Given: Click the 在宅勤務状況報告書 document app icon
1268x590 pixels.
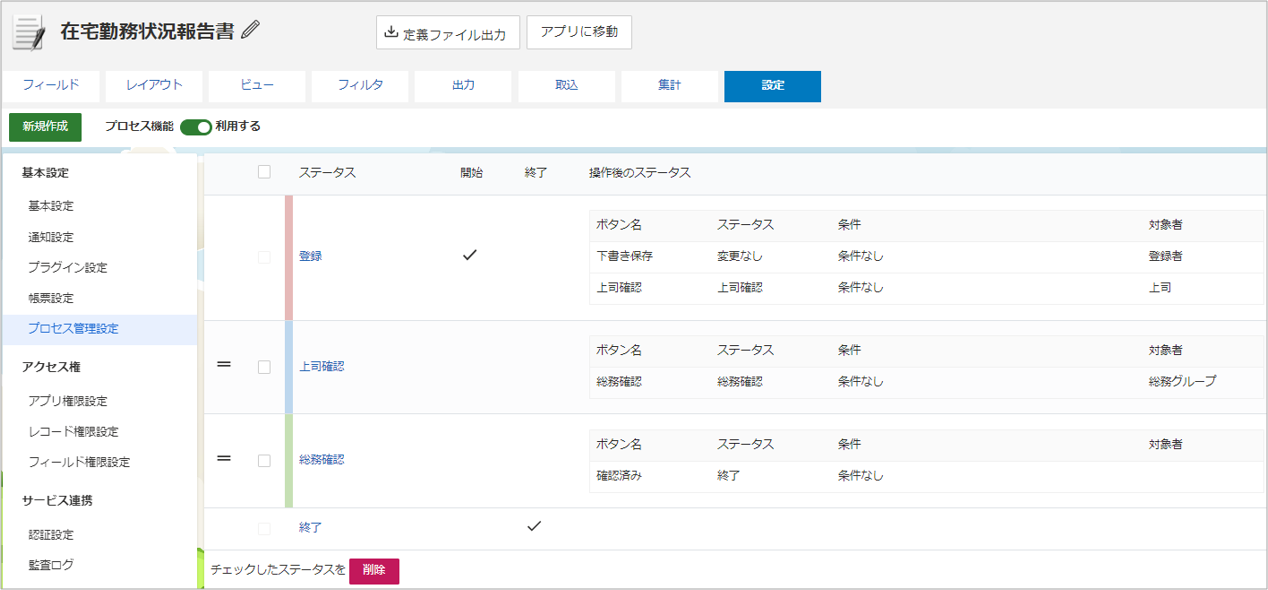Looking at the screenshot, I should (x=29, y=31).
